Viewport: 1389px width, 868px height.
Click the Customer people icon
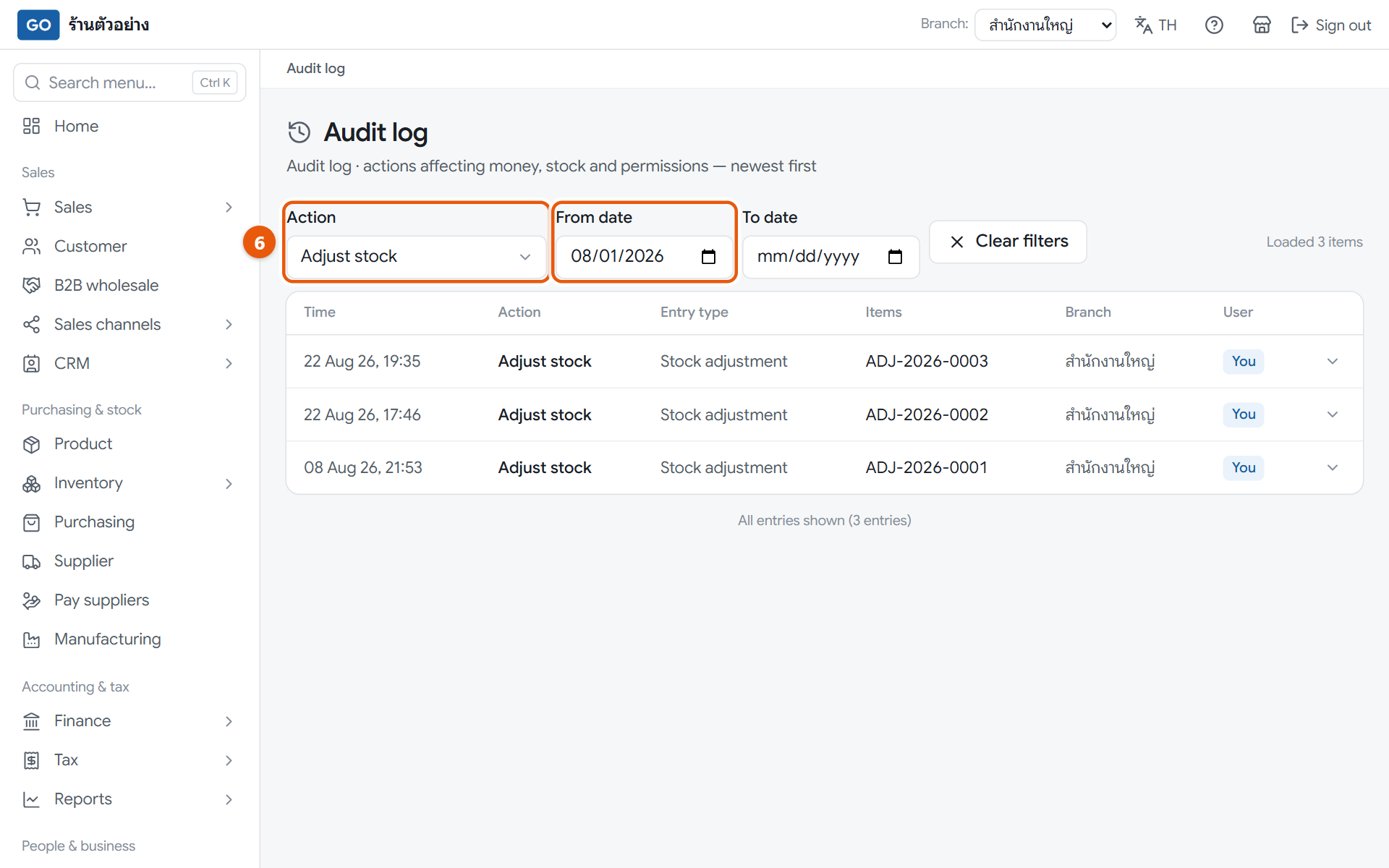click(x=31, y=247)
